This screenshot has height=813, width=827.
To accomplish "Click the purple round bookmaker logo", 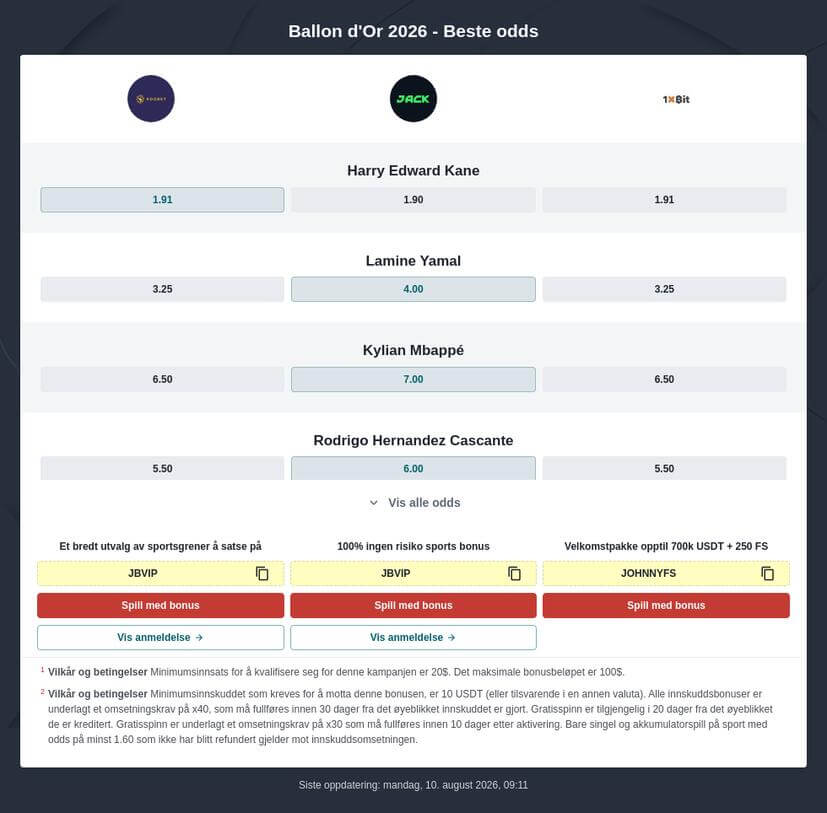I will click(151, 99).
